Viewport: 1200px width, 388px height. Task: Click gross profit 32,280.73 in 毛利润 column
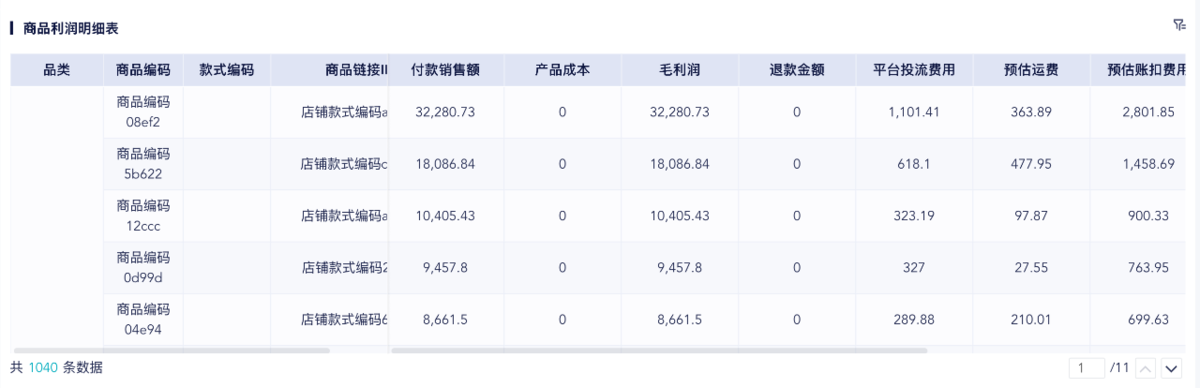coord(680,112)
